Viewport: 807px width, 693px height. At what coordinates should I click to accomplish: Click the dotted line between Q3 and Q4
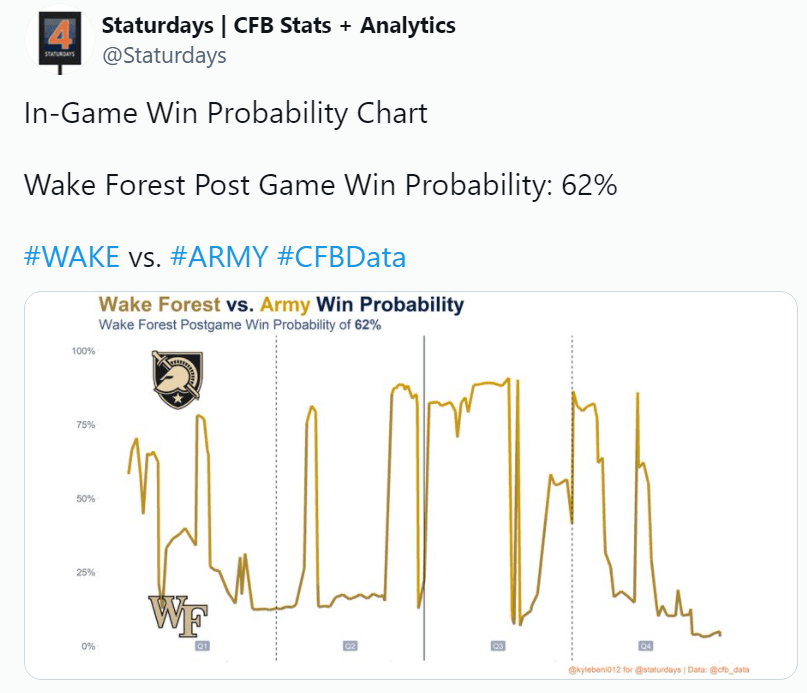coord(572,497)
